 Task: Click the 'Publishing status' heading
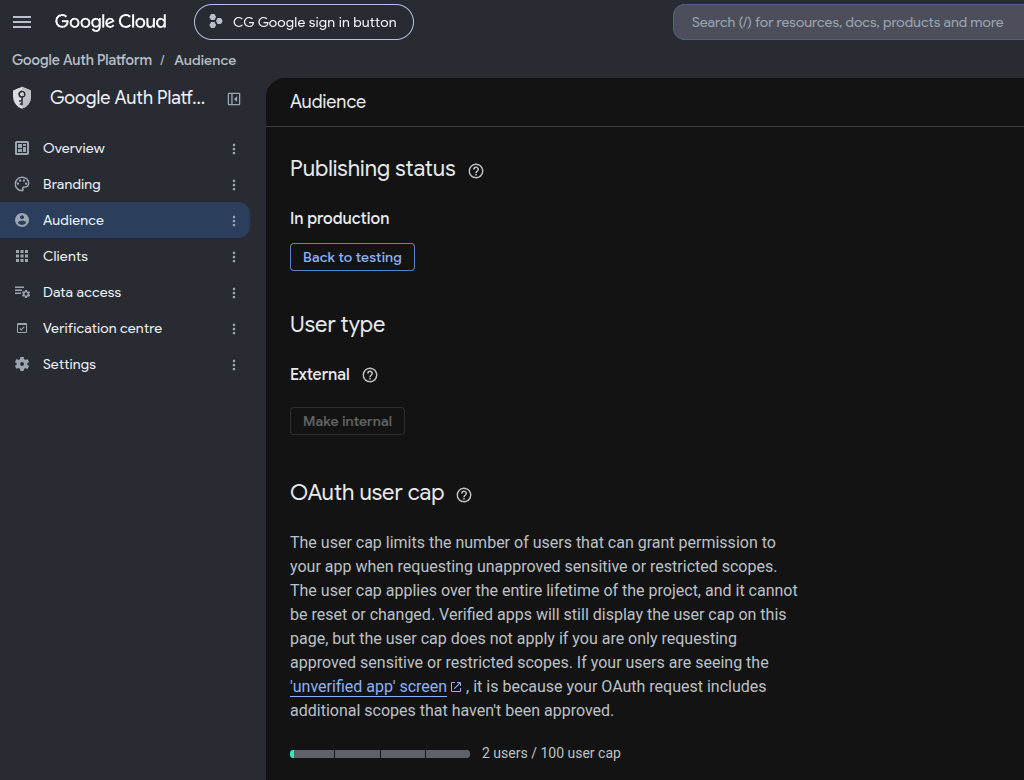click(373, 169)
